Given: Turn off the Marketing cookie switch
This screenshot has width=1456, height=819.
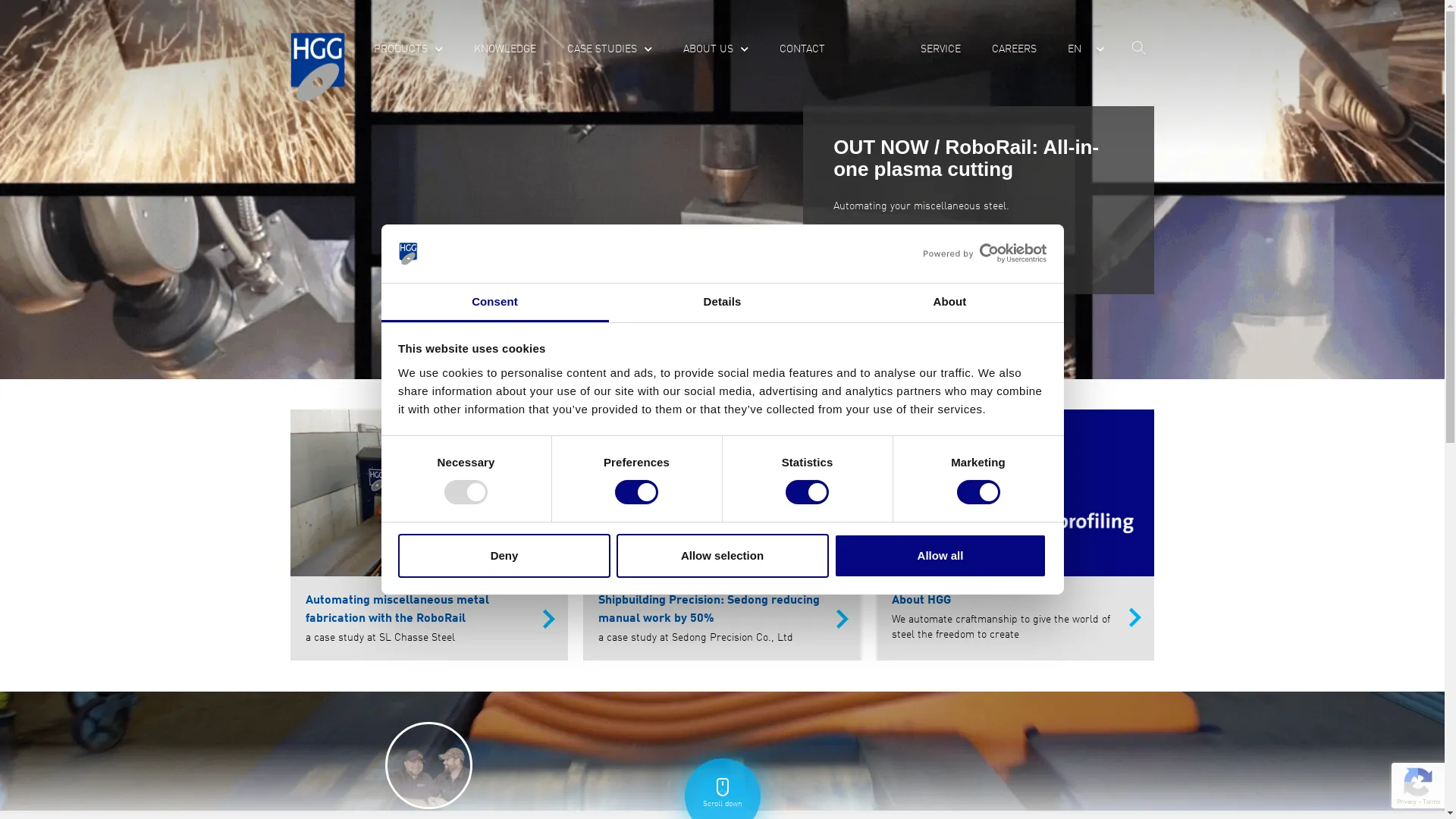Looking at the screenshot, I should [x=977, y=492].
